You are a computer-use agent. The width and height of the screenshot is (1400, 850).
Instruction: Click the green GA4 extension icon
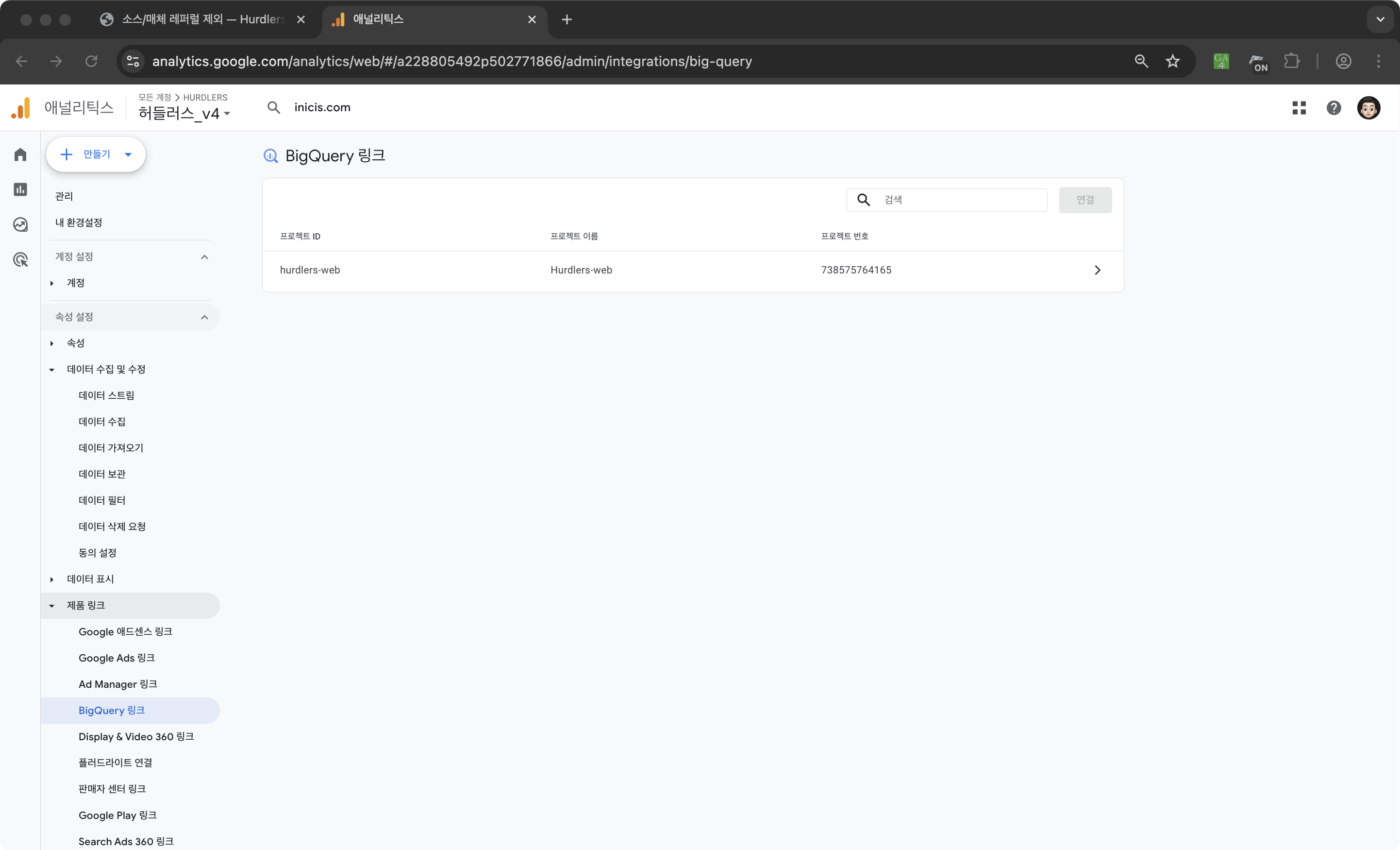1221,61
